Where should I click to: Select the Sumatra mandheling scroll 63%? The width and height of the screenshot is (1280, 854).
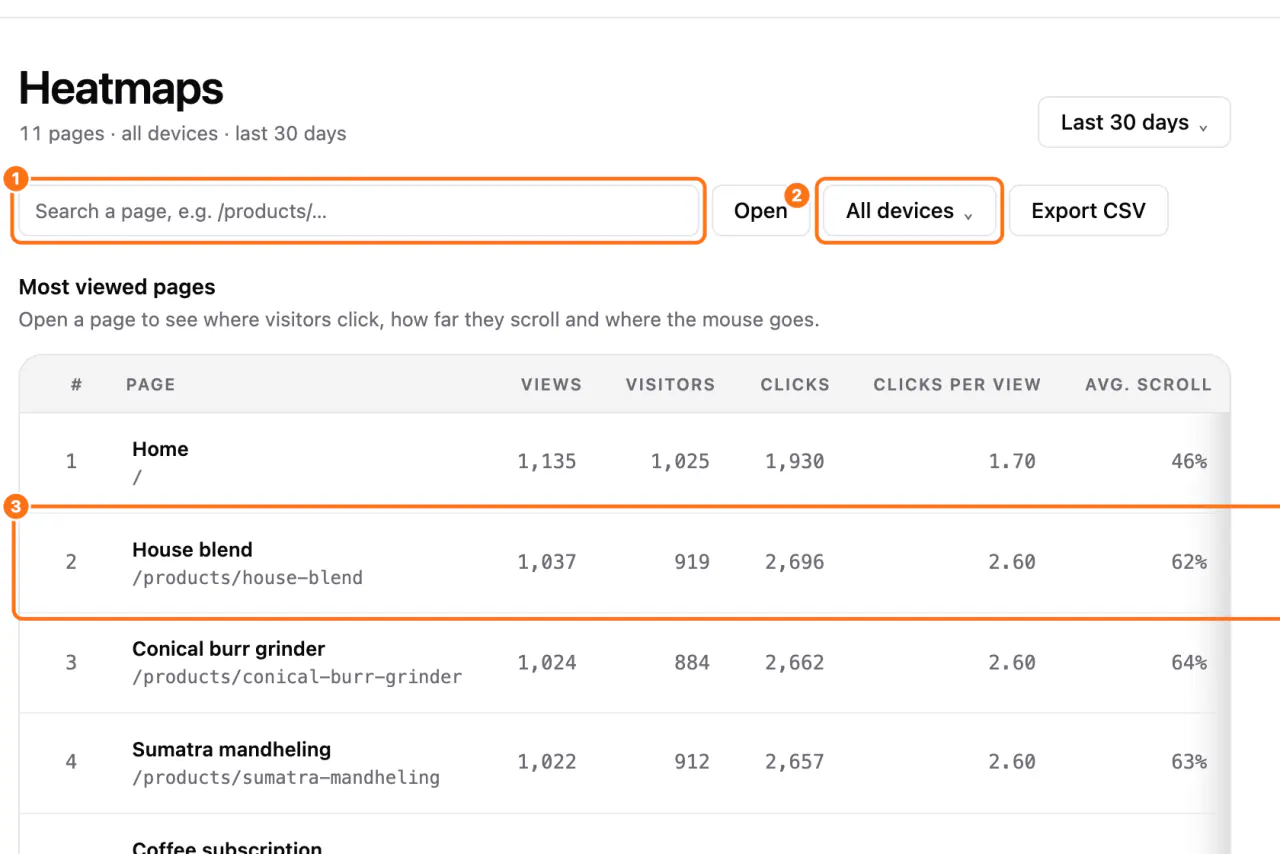tap(1189, 762)
